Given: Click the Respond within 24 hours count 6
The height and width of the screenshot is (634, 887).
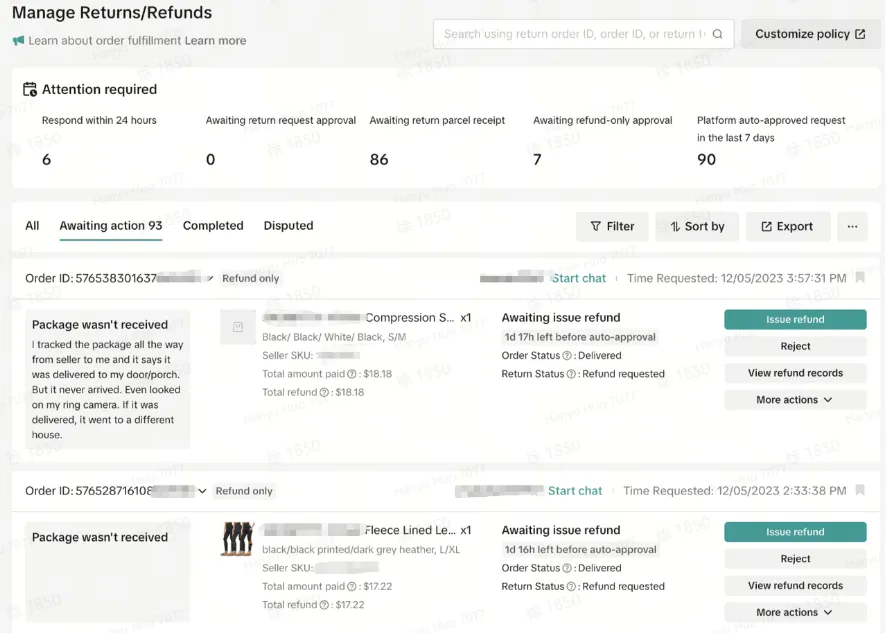Looking at the screenshot, I should [x=46, y=160].
